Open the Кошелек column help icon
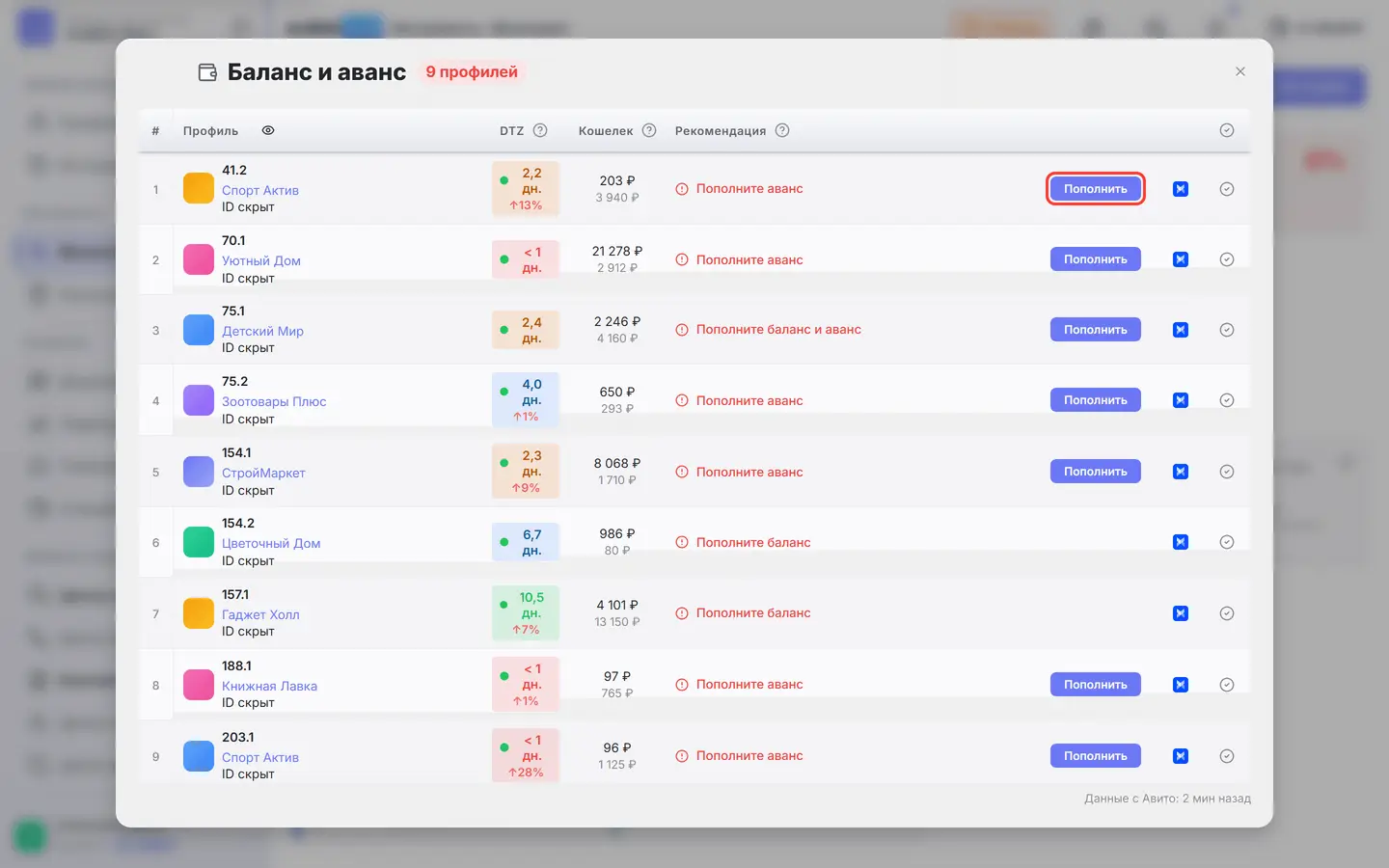 pyautogui.click(x=649, y=130)
